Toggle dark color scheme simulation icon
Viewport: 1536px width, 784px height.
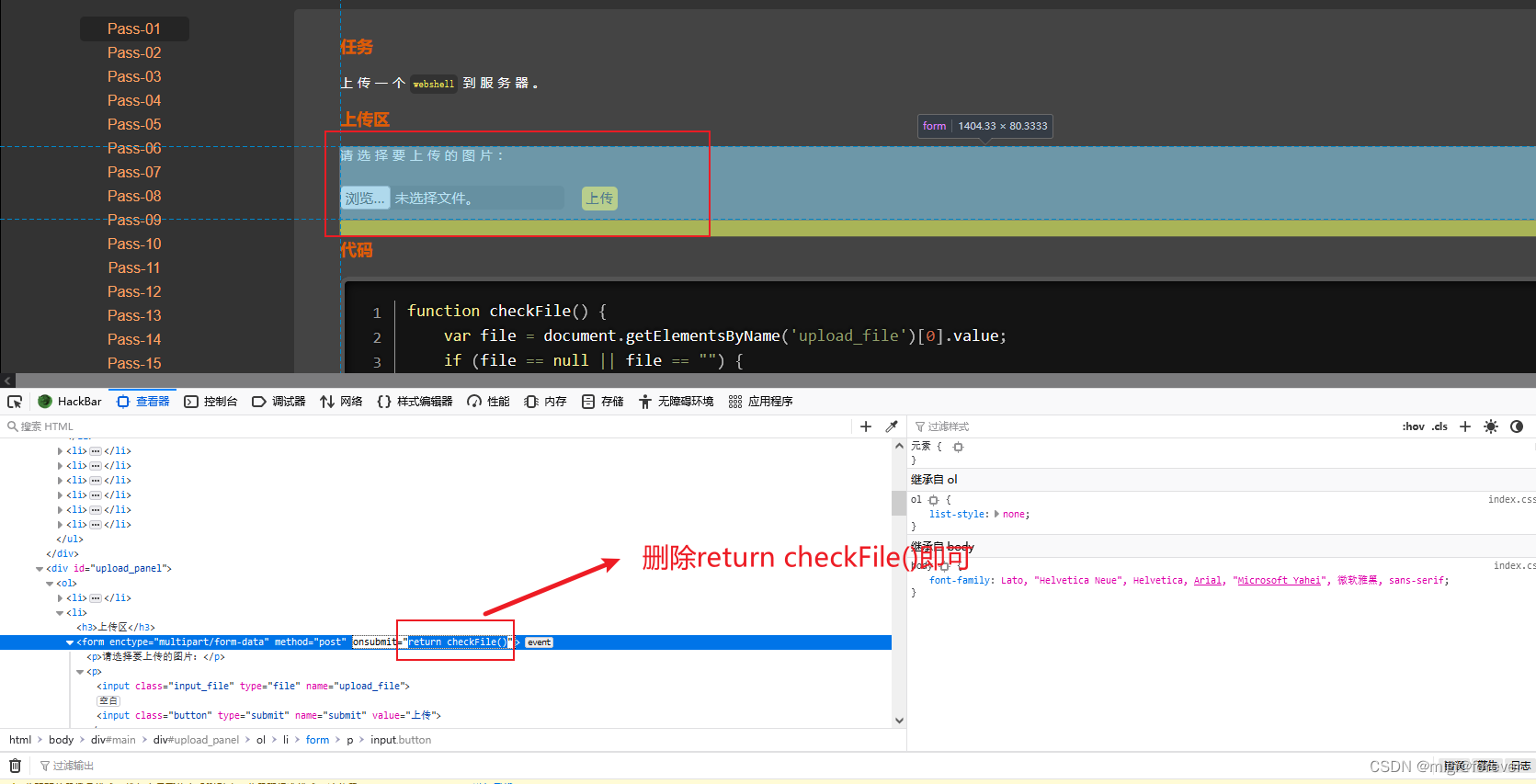(x=1517, y=426)
